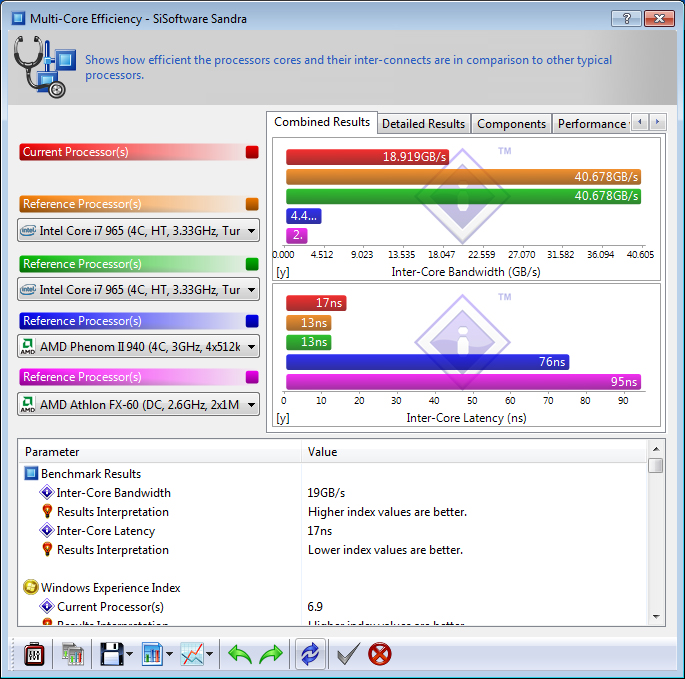Open the AMD Athlon FX-60 dropdown
This screenshot has width=685, height=679.
[x=138, y=404]
